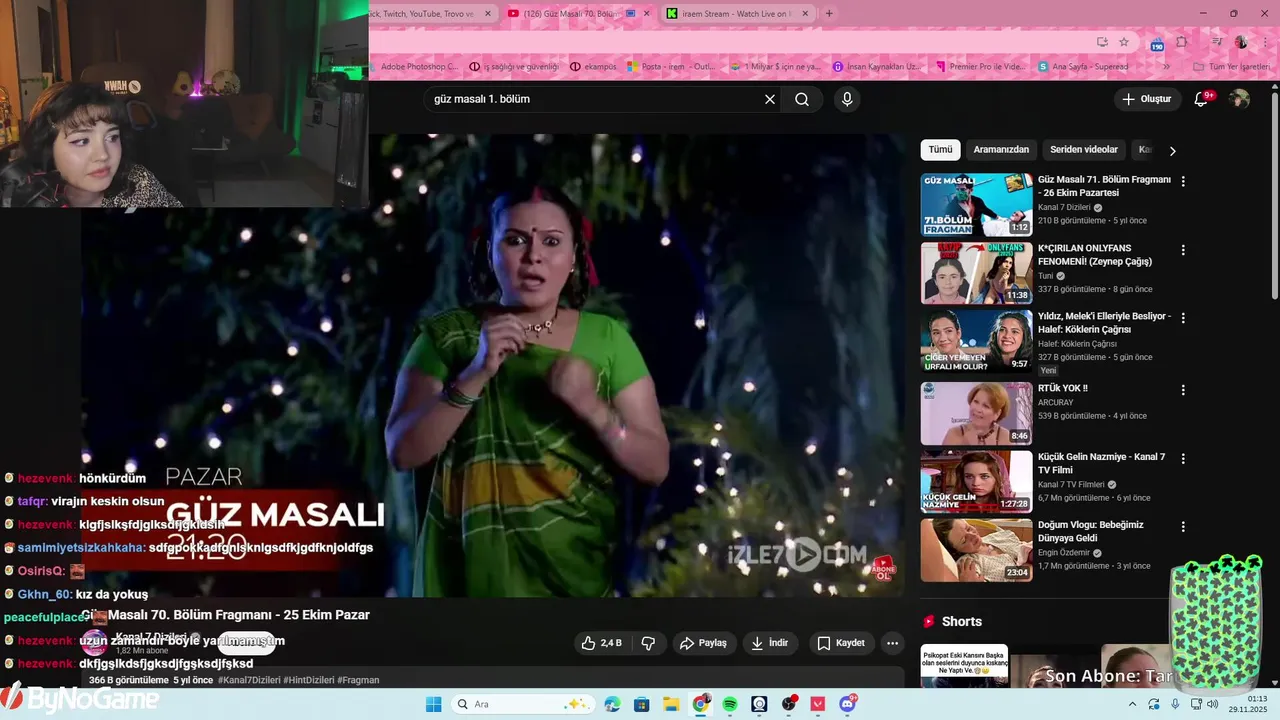The height and width of the screenshot is (720, 1280).
Task: Close the Güz Masalı 70. Bölüm tab
Action: (x=646, y=13)
